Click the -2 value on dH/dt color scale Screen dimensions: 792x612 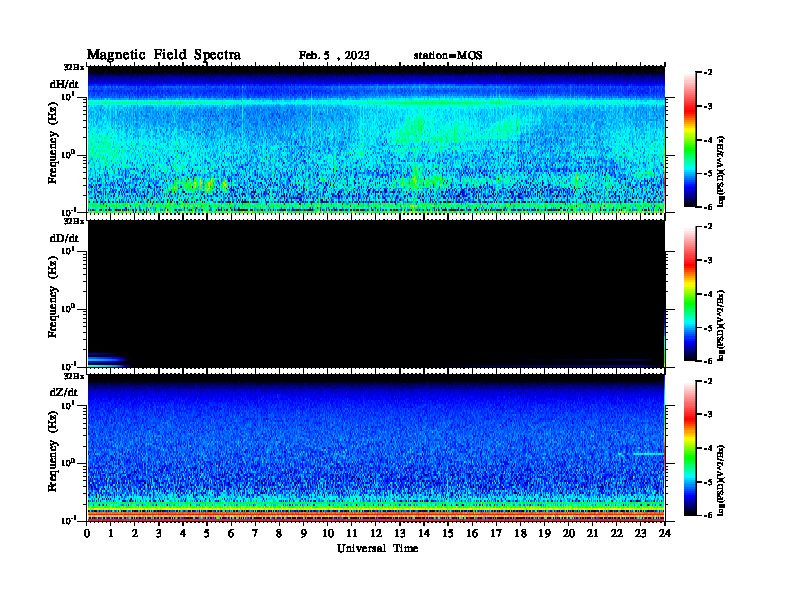pyautogui.click(x=709, y=73)
